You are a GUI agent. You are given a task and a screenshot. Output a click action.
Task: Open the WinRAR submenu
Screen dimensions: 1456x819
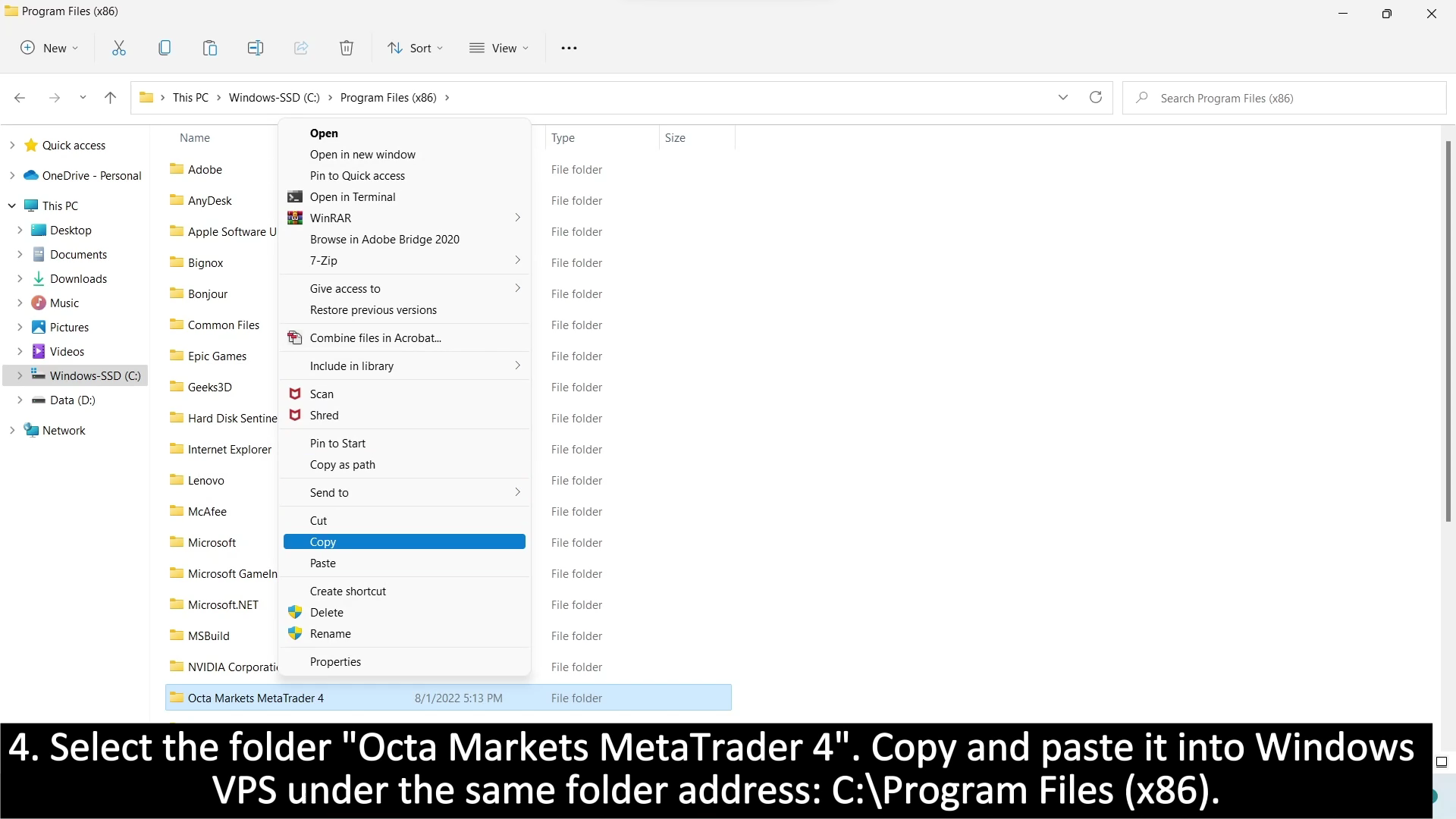coord(330,218)
